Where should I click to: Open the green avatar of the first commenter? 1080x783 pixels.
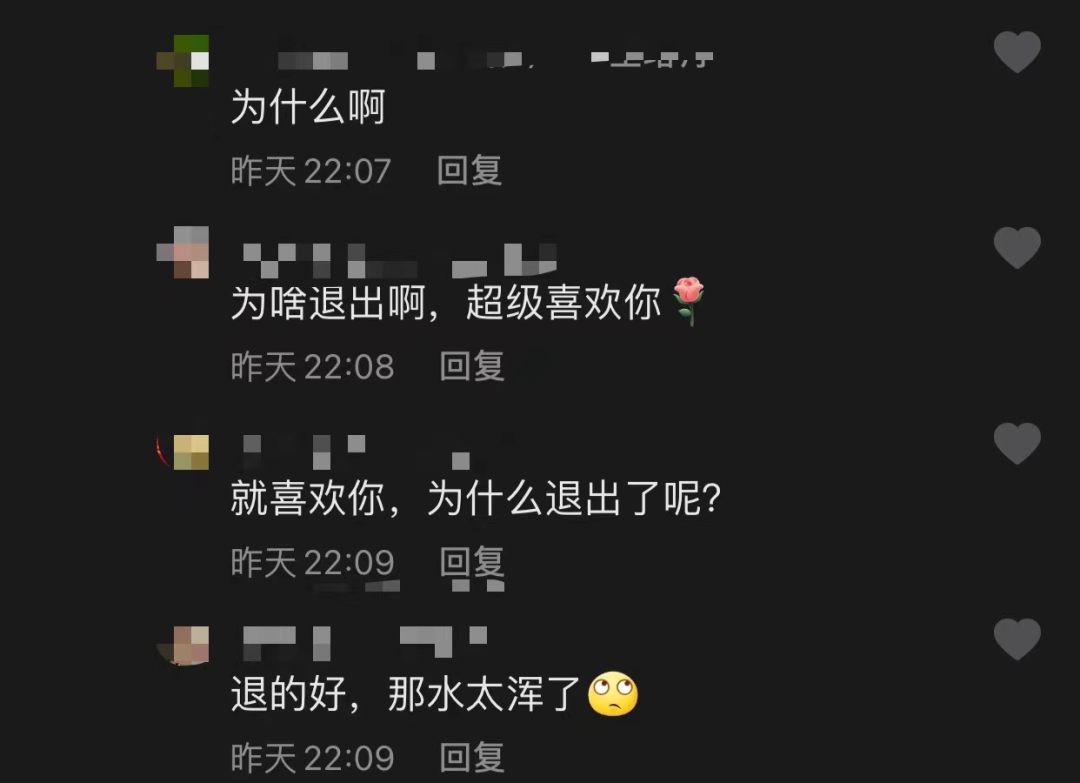[183, 61]
